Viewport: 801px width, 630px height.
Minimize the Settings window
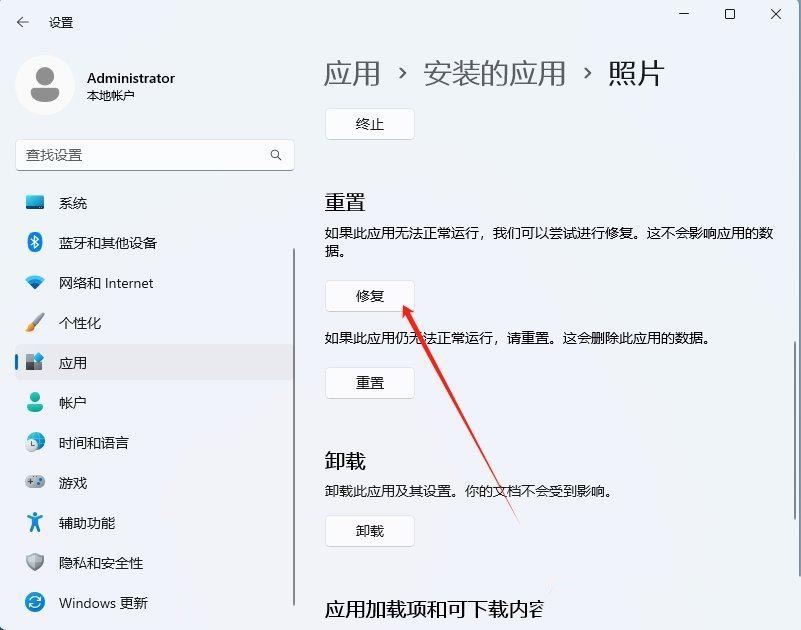pyautogui.click(x=684, y=14)
